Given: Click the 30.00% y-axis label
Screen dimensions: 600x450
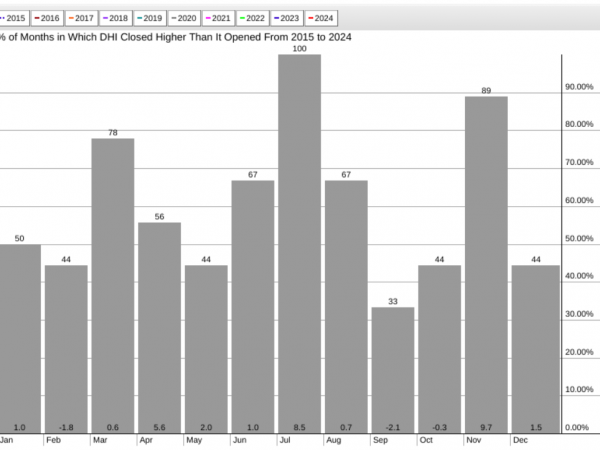Looking at the screenshot, I should click(x=579, y=314).
